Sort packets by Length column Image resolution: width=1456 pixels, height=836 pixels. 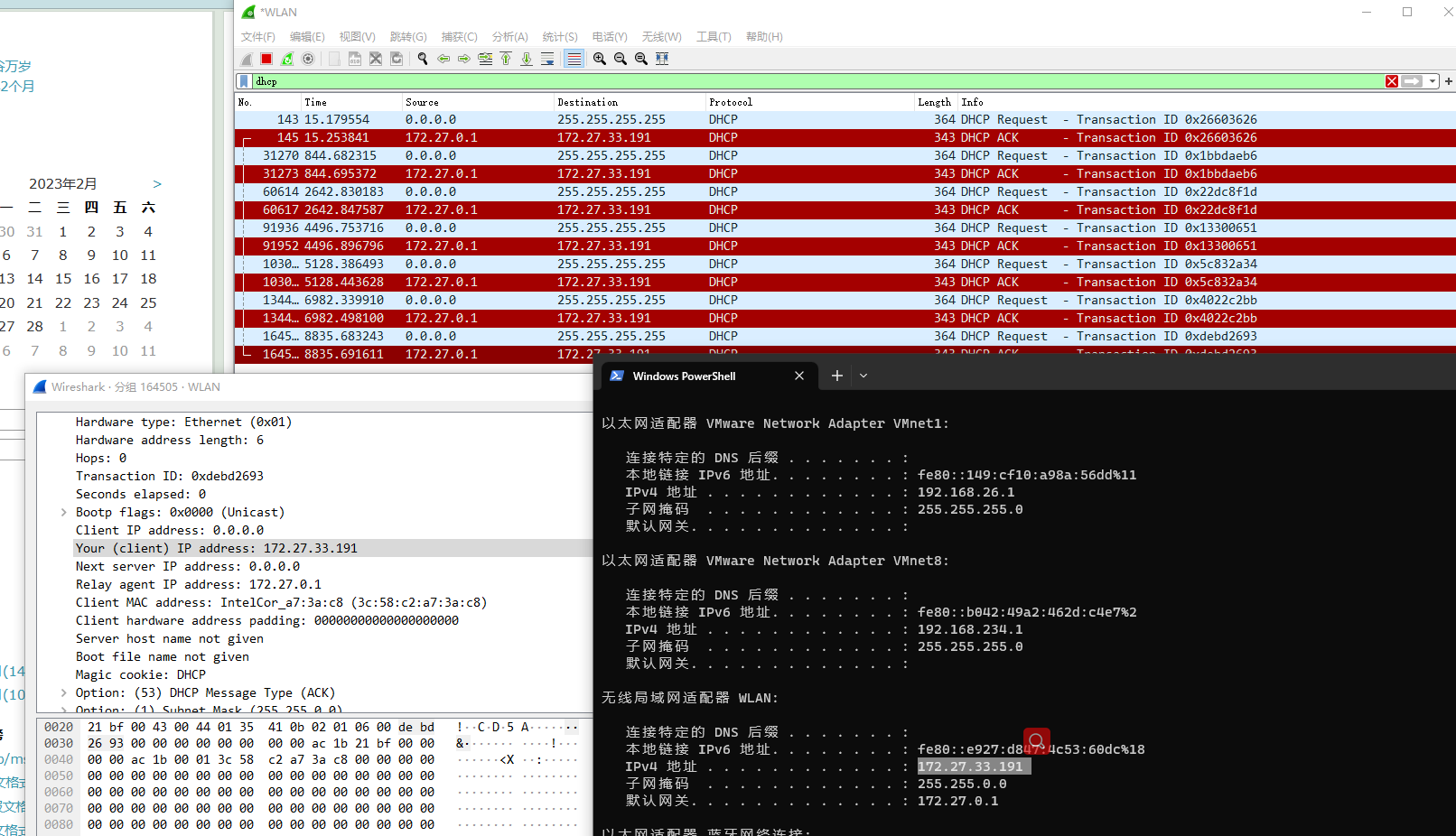935,102
